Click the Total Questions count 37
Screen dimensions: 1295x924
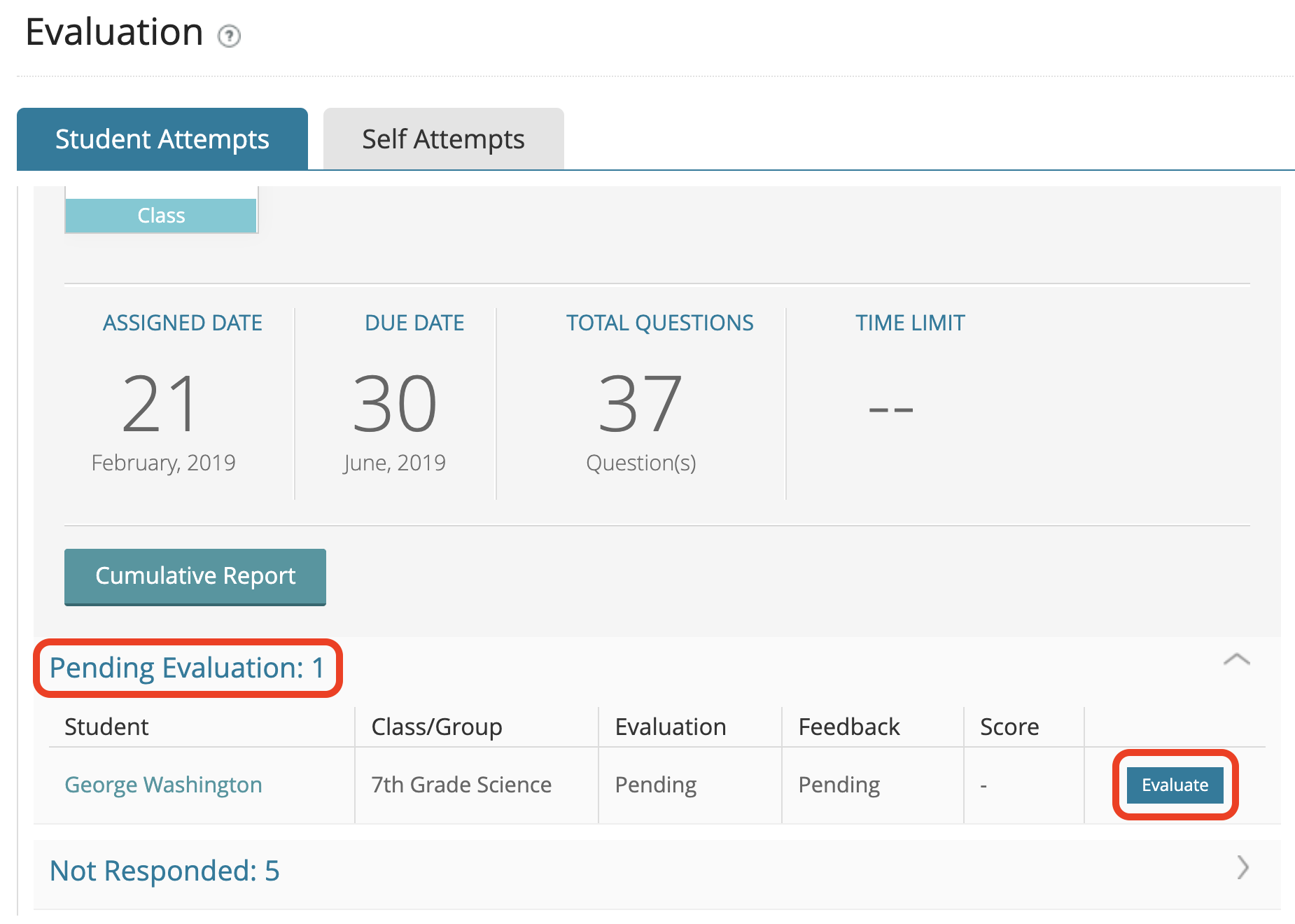point(640,404)
